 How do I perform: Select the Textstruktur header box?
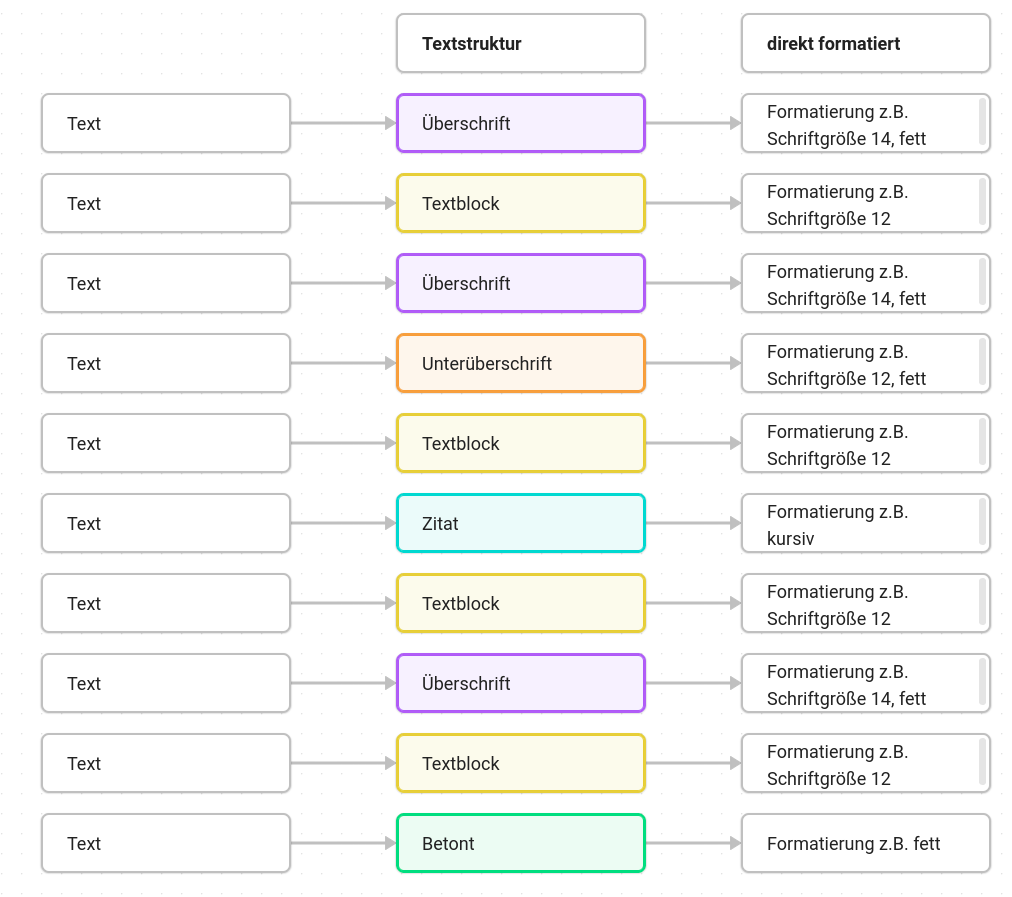[x=521, y=43]
